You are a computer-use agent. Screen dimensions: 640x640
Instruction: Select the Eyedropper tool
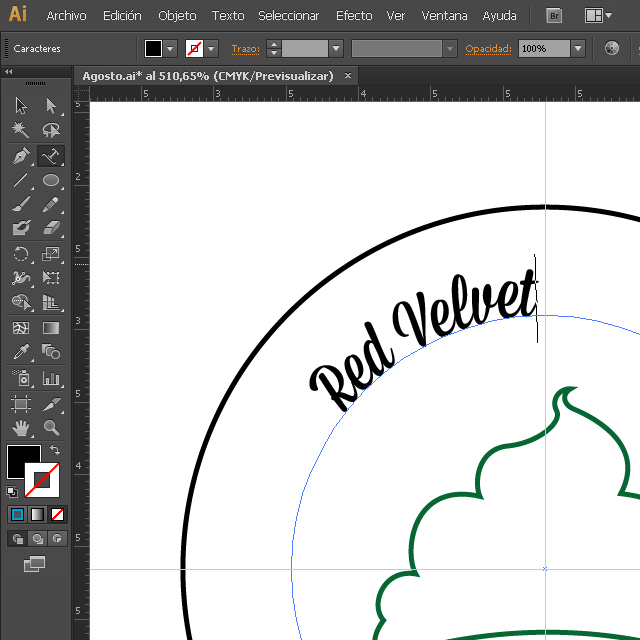(x=21, y=352)
